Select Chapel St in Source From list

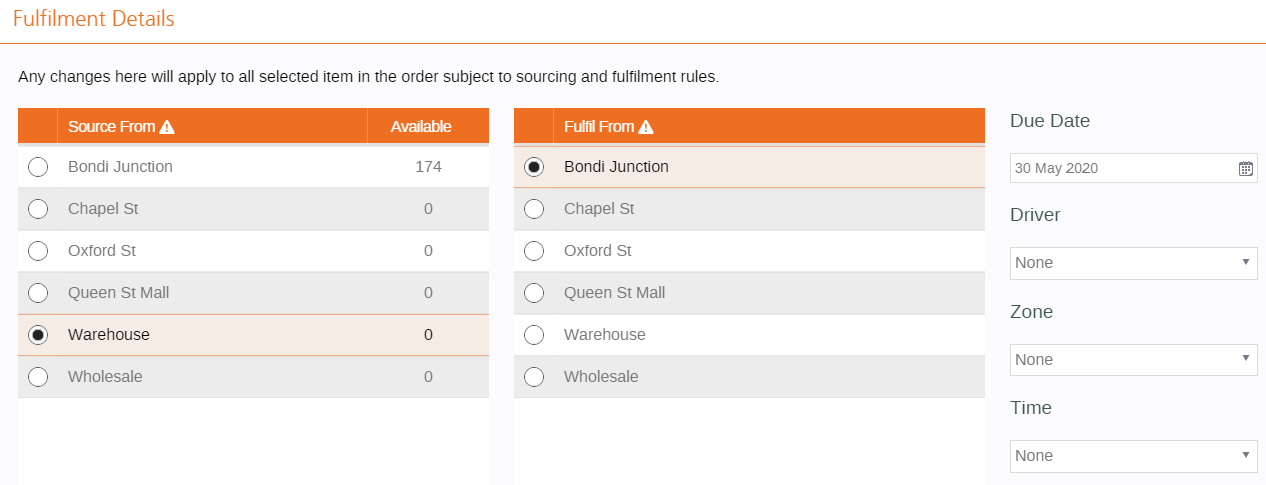click(x=38, y=209)
